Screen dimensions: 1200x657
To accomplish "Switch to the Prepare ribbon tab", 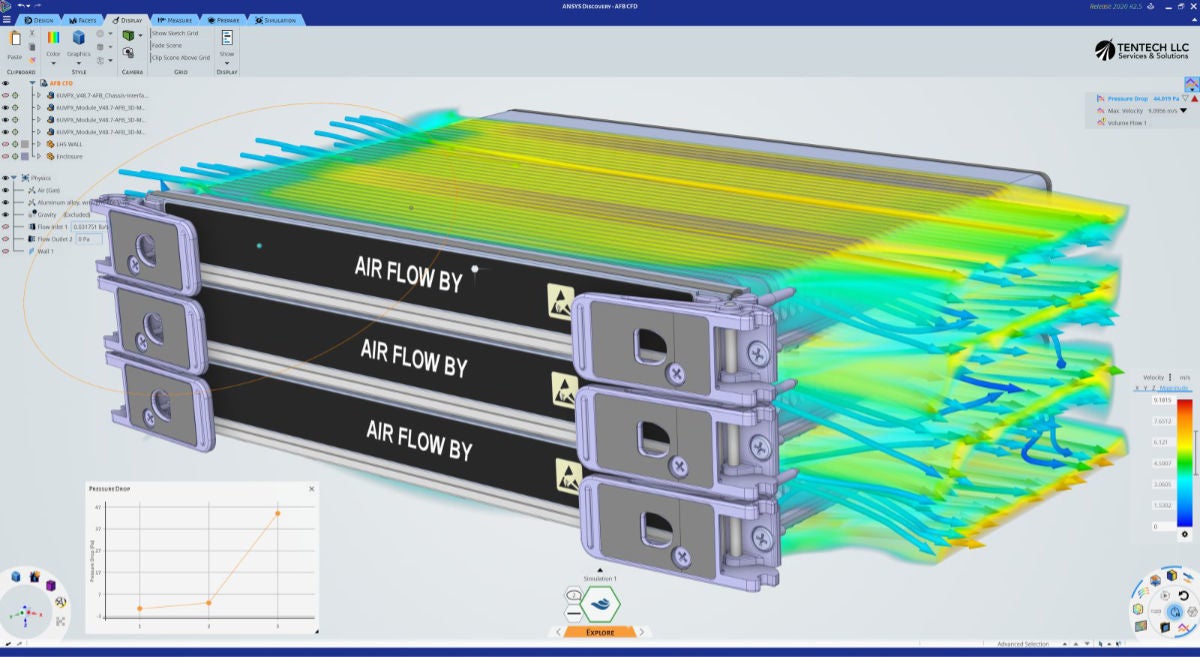I will tap(222, 20).
